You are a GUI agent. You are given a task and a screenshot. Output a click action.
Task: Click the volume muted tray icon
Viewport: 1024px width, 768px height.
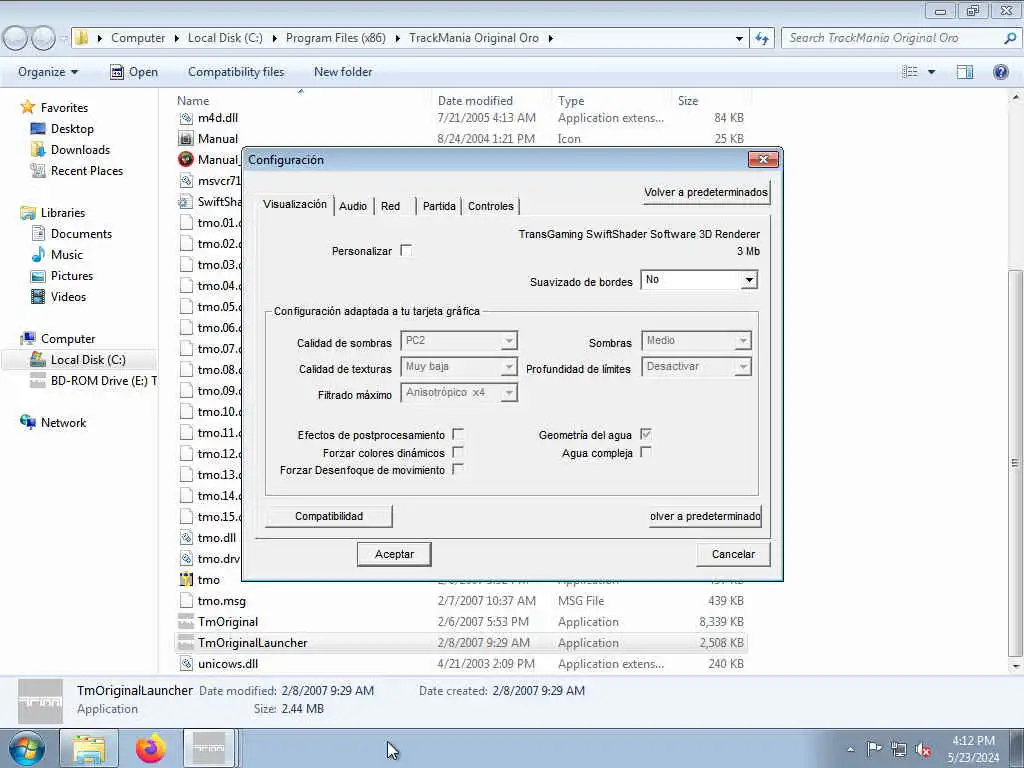[923, 750]
